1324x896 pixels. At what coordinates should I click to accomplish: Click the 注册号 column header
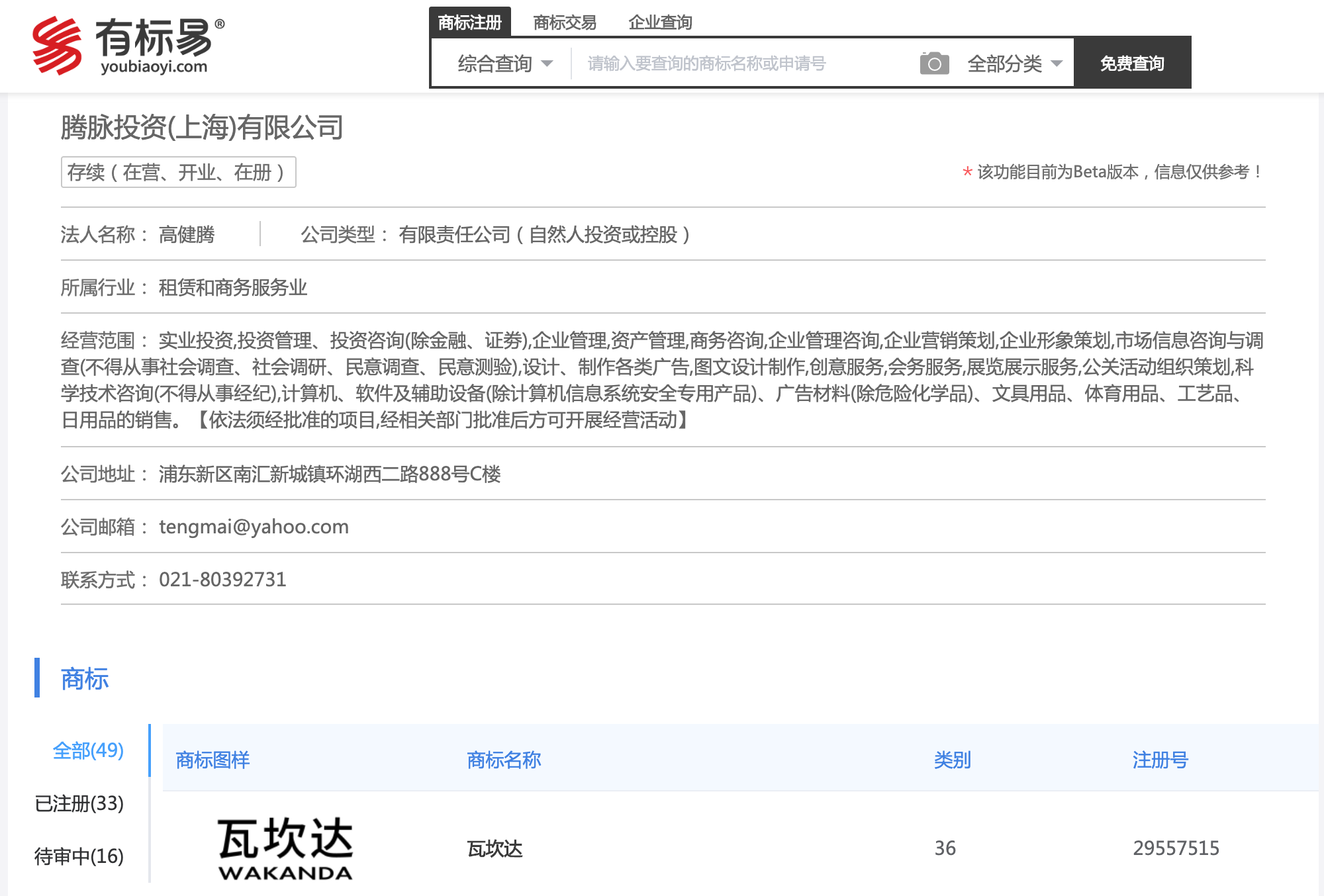(1160, 760)
